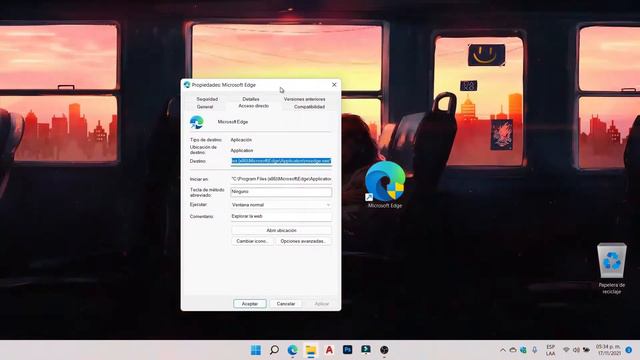
Task: Select the Acceso directo tab
Action: click(253, 106)
